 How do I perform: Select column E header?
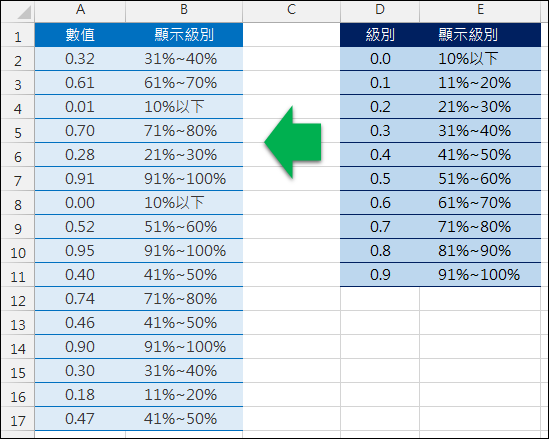tap(480, 11)
